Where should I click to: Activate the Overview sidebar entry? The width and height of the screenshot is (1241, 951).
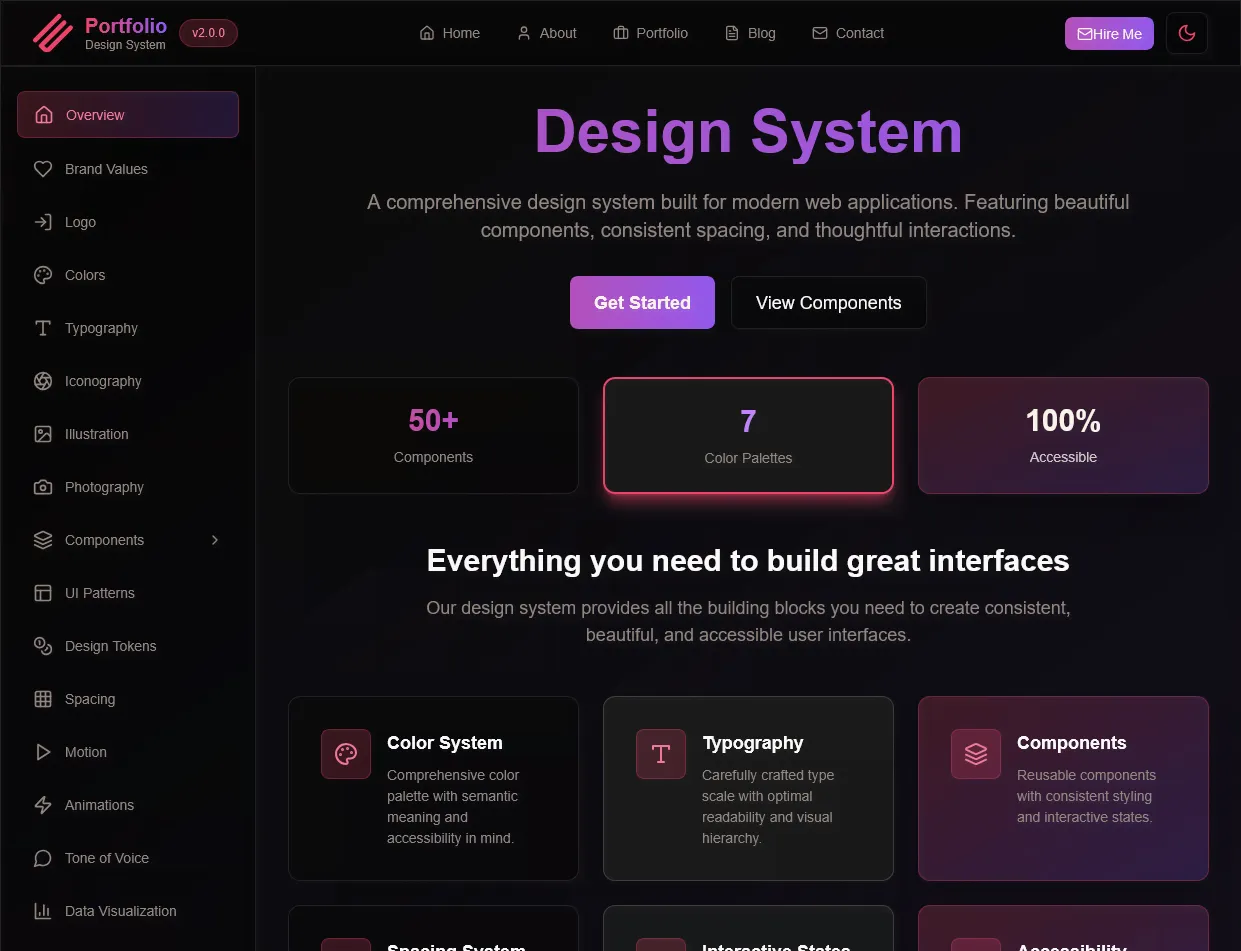coord(127,114)
